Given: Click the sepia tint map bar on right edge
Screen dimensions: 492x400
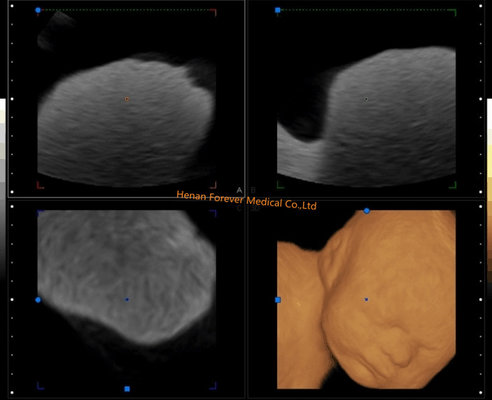Looking at the screenshot, I should pos(489,186).
